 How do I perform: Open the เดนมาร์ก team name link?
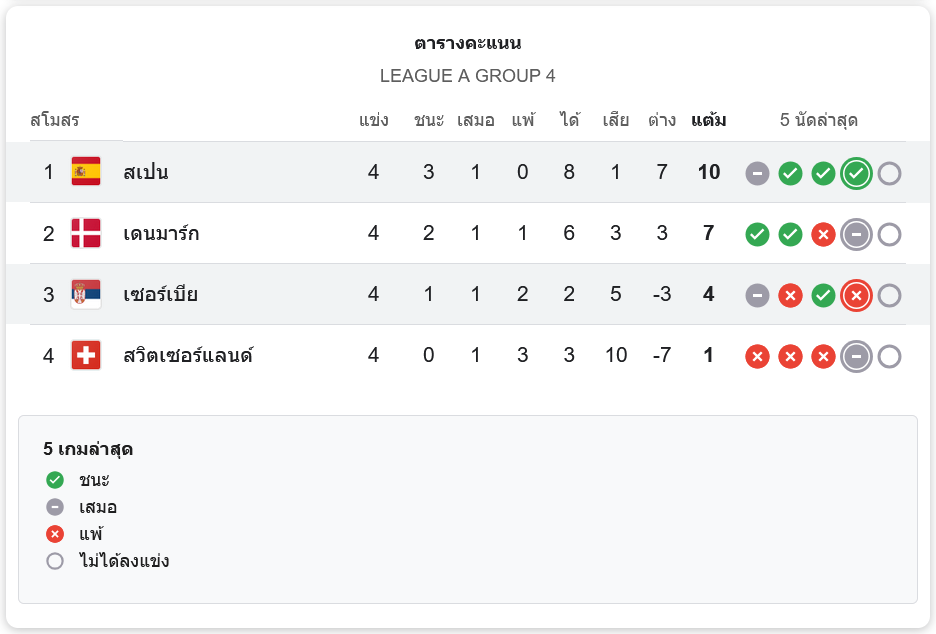161,233
